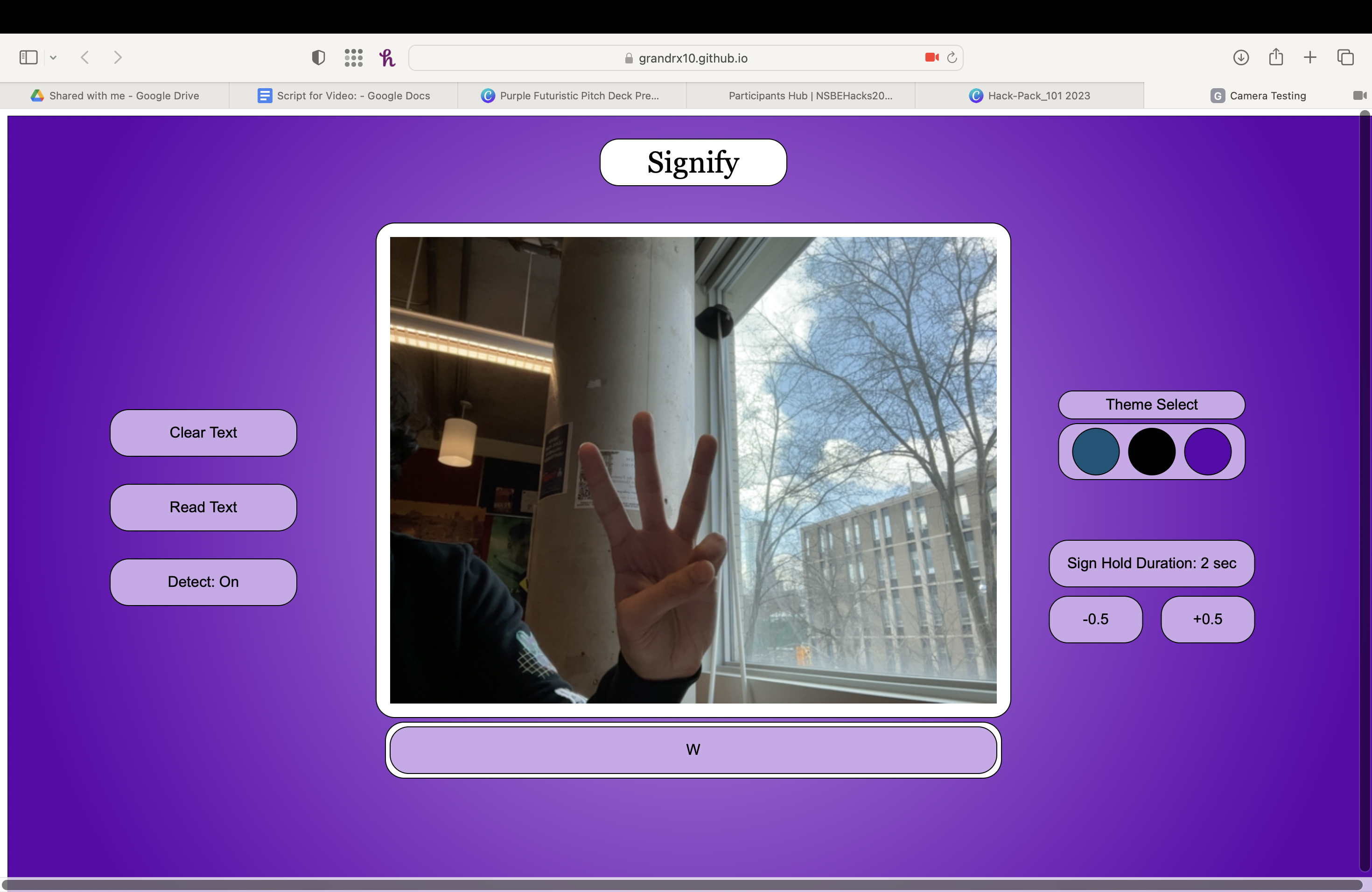This screenshot has height=892, width=1372.
Task: Switch to Hack-Pack_101 2023 tab
Action: point(1029,96)
